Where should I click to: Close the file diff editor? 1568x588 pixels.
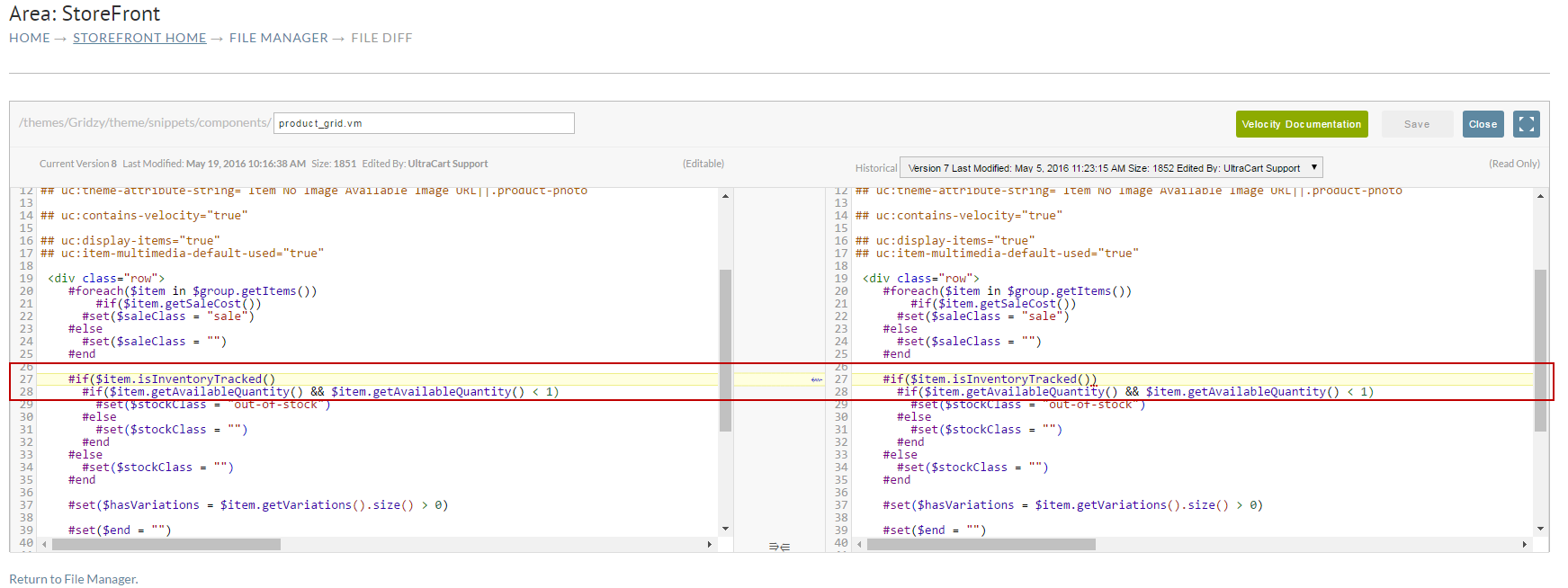tap(1483, 124)
